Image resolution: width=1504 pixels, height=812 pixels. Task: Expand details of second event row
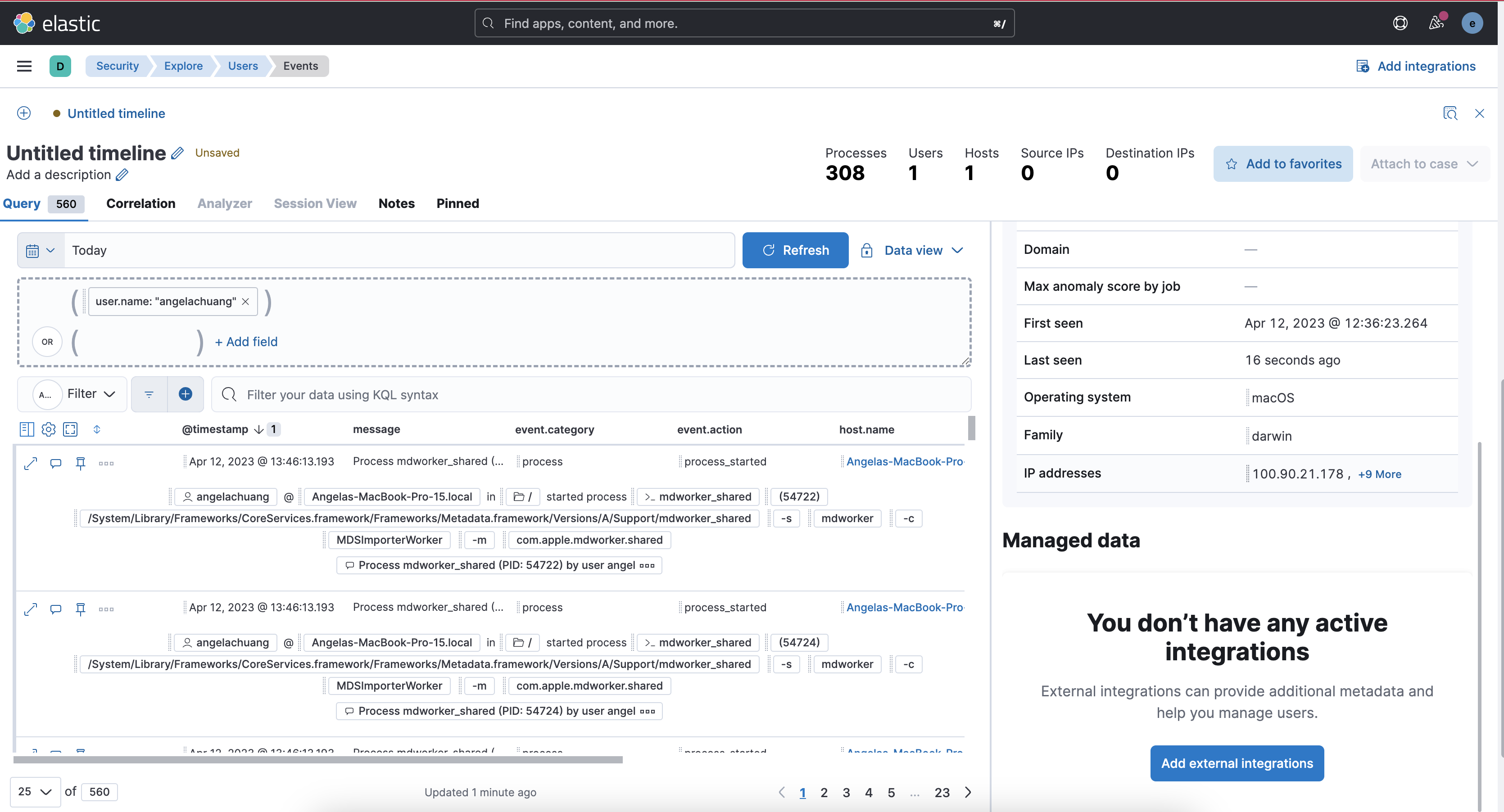pyautogui.click(x=30, y=609)
